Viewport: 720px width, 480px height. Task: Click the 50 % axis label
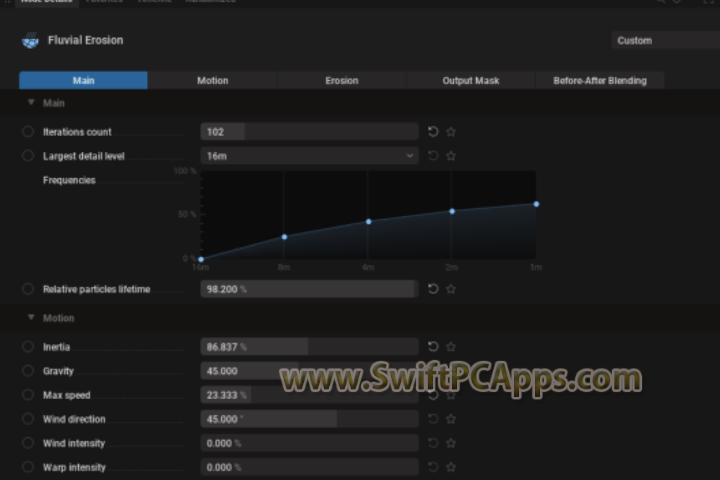[x=187, y=215]
